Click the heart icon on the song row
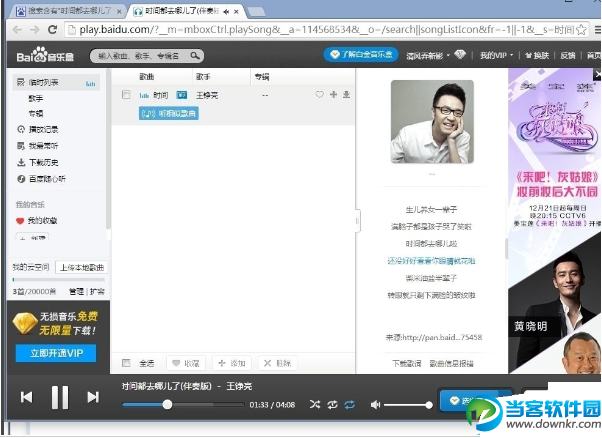Screen dimensions: 602x438 click(320, 94)
